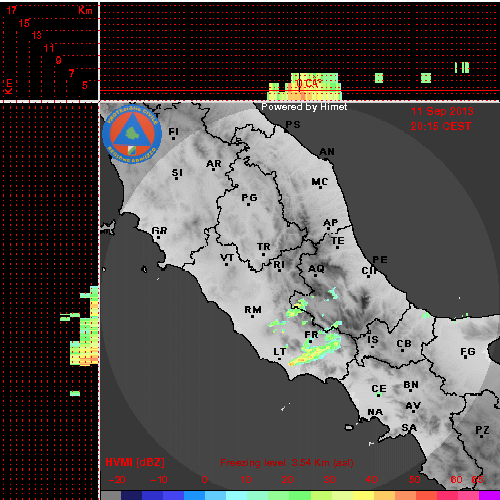Click the Protezione Civile Abruzzo logo
500x500 pixels.
click(132, 134)
